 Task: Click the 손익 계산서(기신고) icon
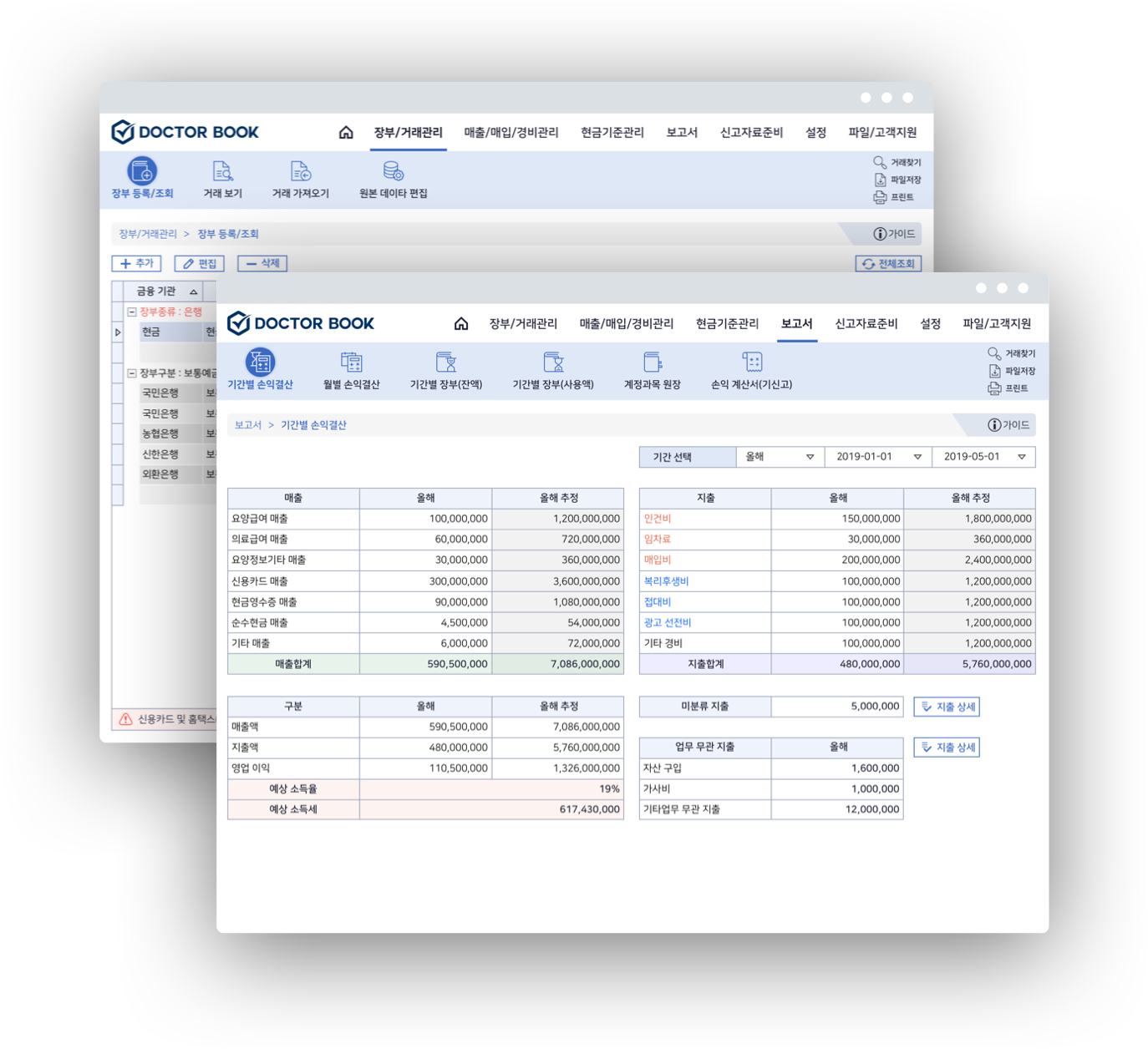point(752,362)
